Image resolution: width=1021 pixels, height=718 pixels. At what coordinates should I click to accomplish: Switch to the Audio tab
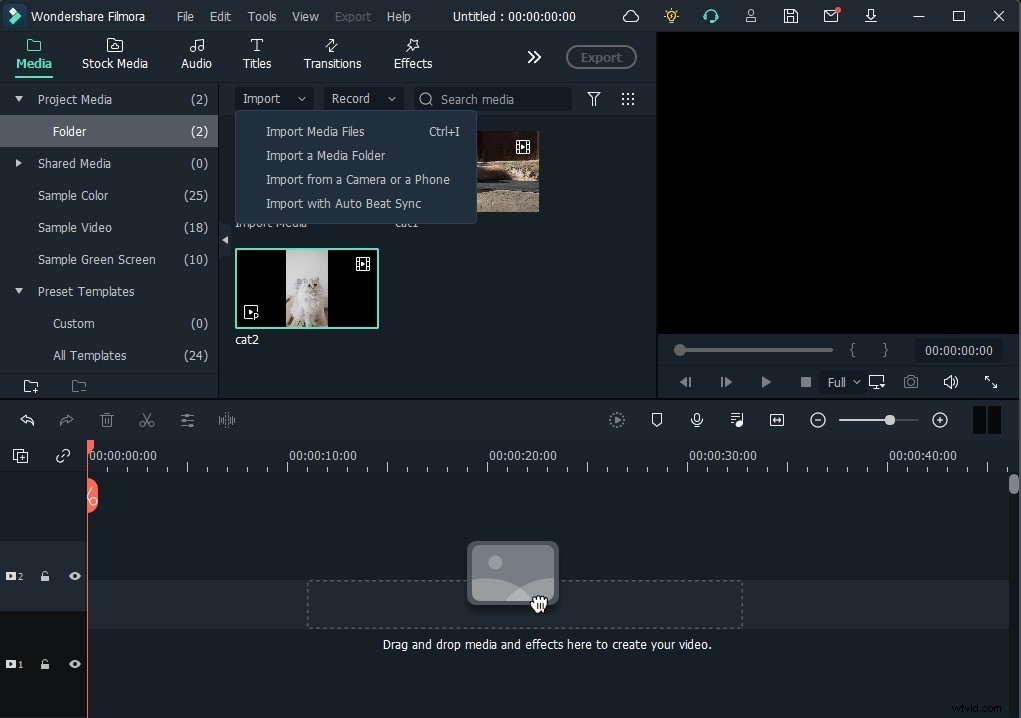[196, 55]
